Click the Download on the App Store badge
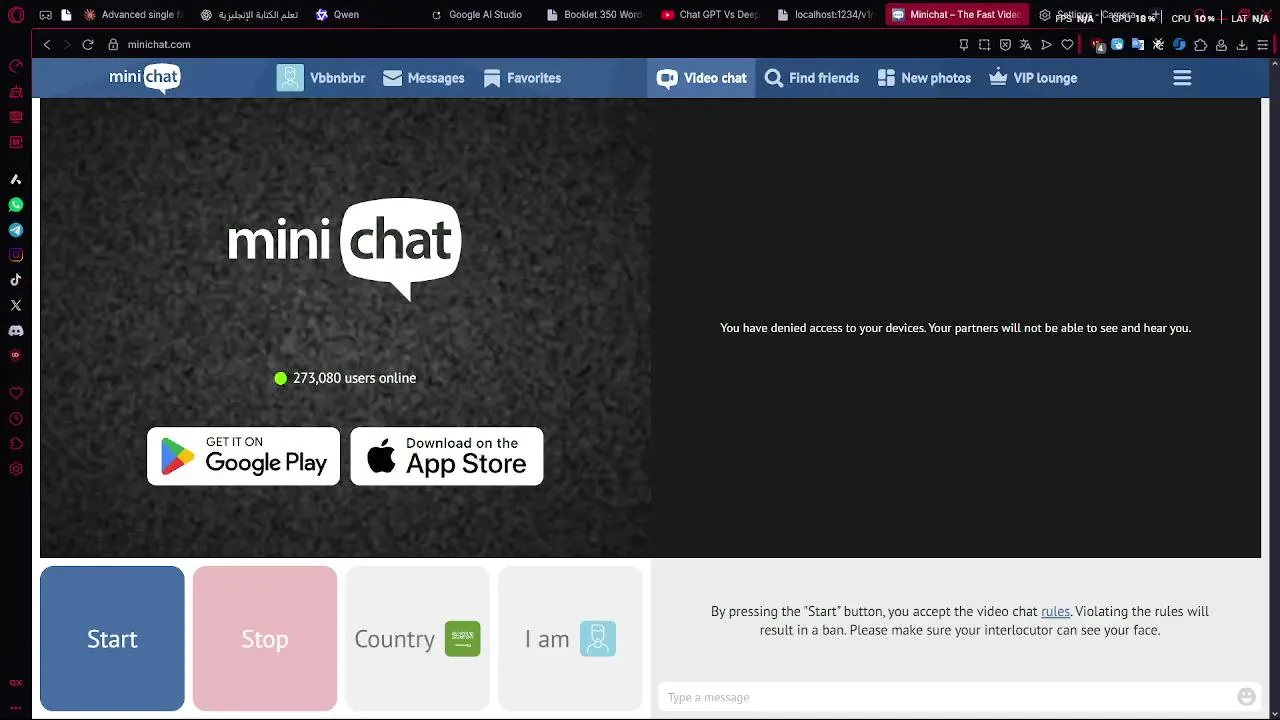 pyautogui.click(x=447, y=456)
